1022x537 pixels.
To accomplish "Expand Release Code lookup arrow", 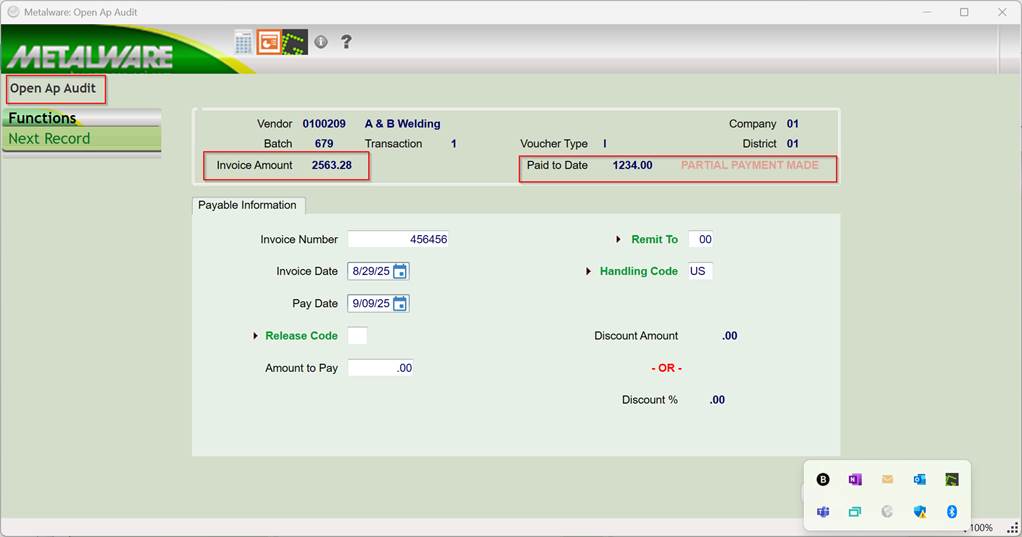I will point(256,336).
